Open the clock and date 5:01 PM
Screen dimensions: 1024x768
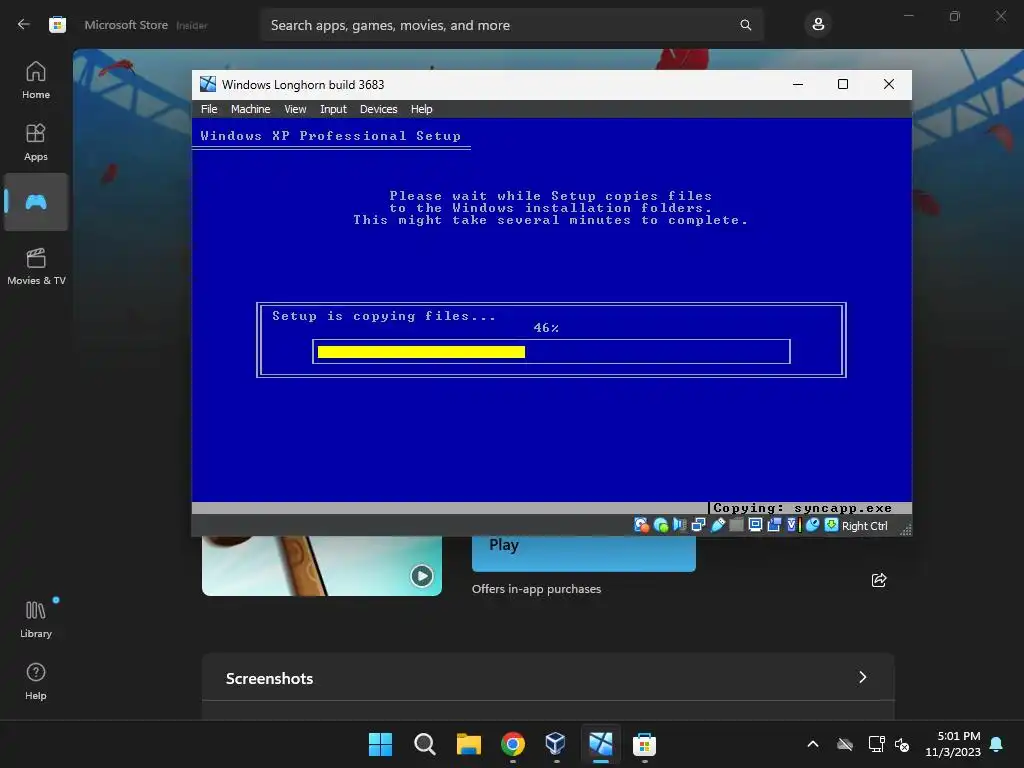pos(953,744)
